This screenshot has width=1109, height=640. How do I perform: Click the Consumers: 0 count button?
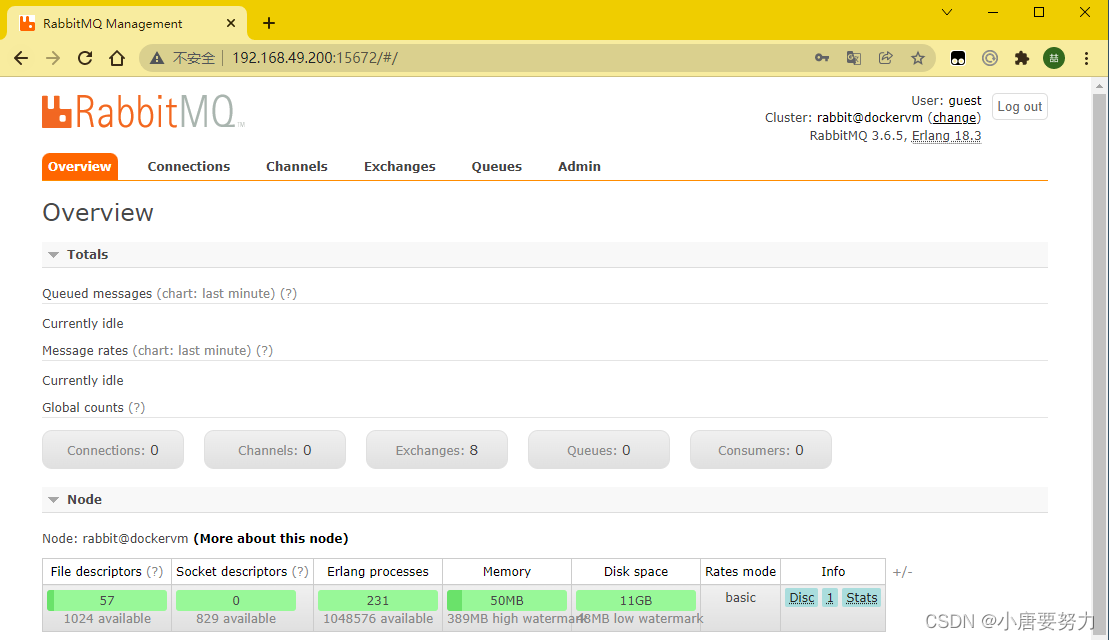pos(760,450)
